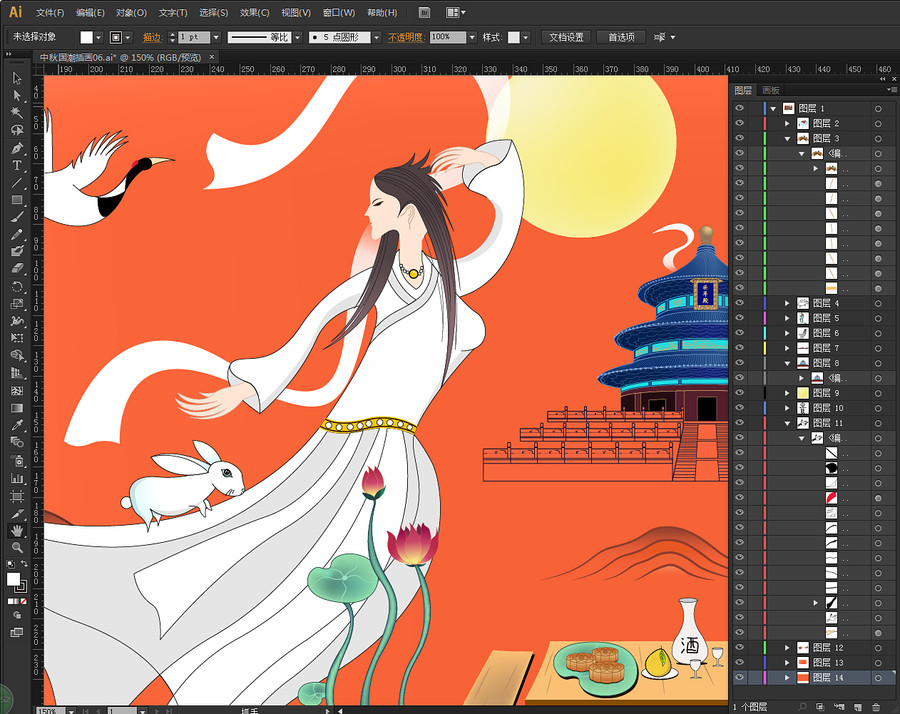900x714 pixels.
Task: Open the 编辑(E) menu
Action: click(90, 12)
